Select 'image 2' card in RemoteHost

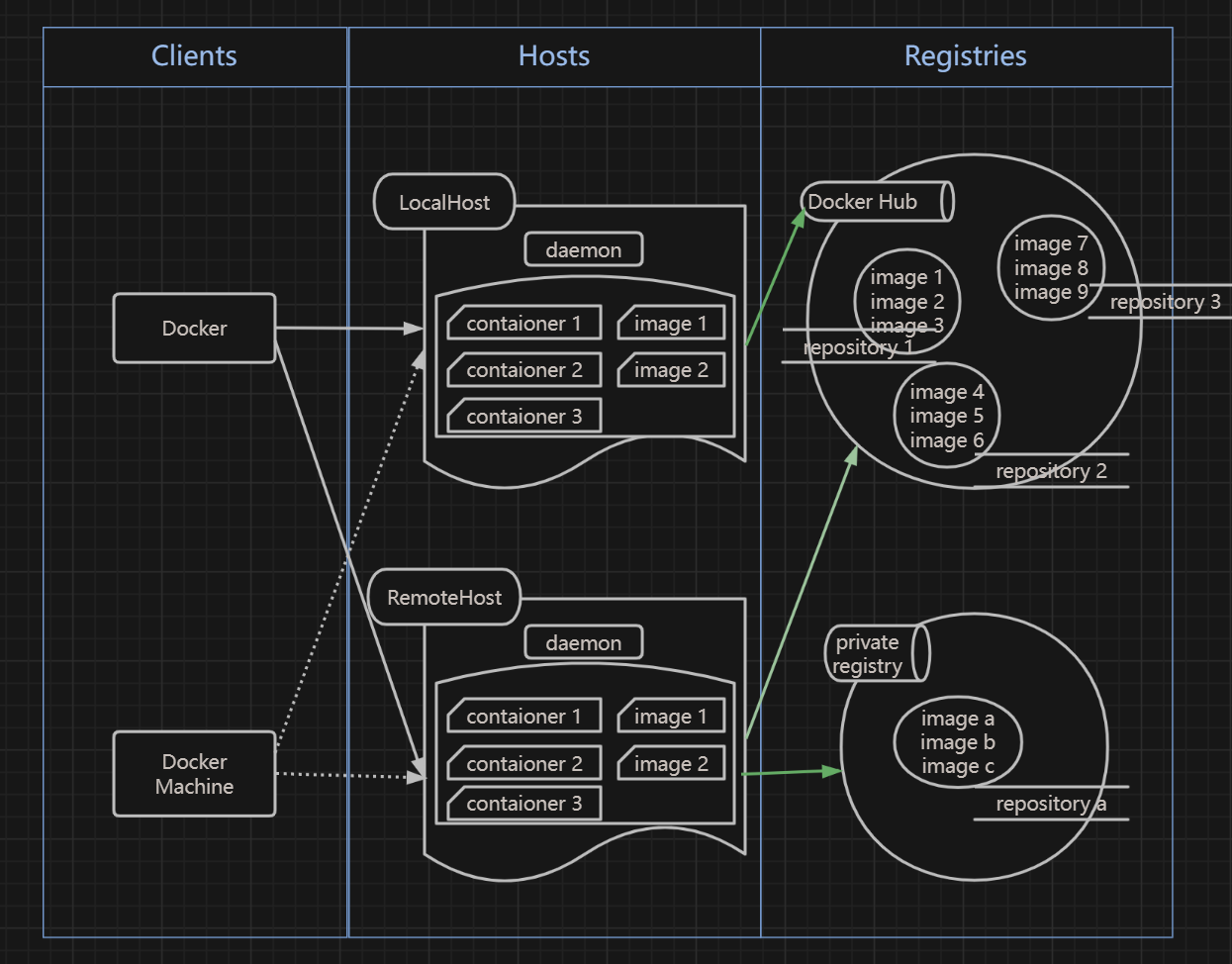point(671,763)
